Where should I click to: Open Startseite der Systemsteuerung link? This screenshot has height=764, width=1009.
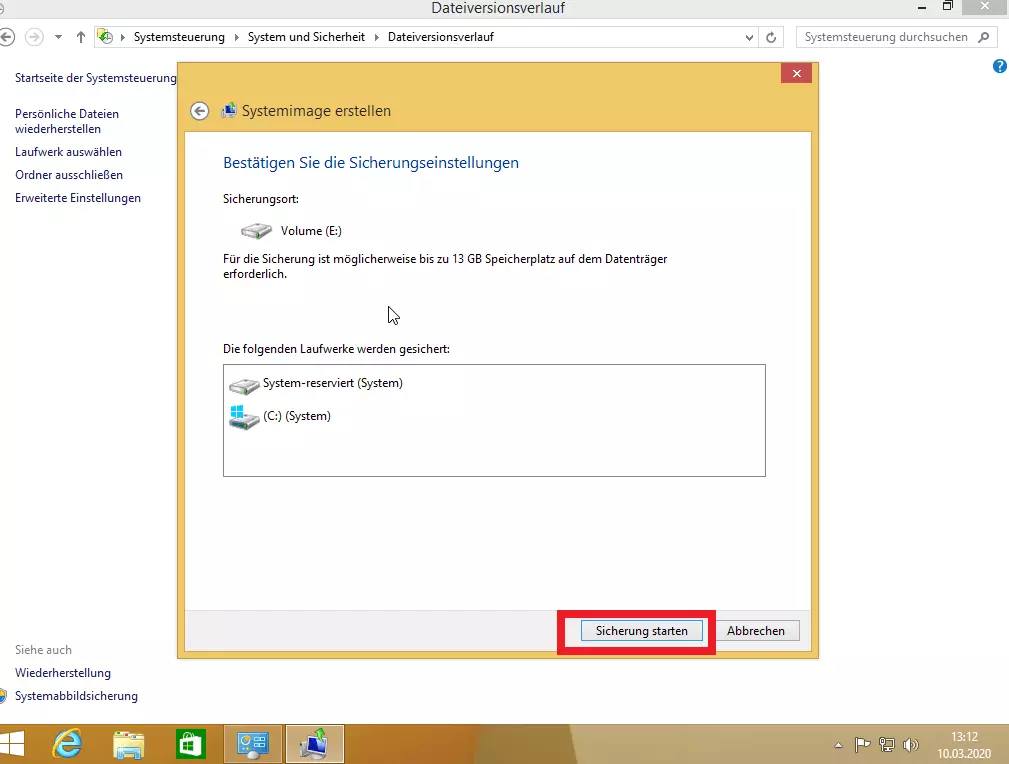pyautogui.click(x=96, y=78)
